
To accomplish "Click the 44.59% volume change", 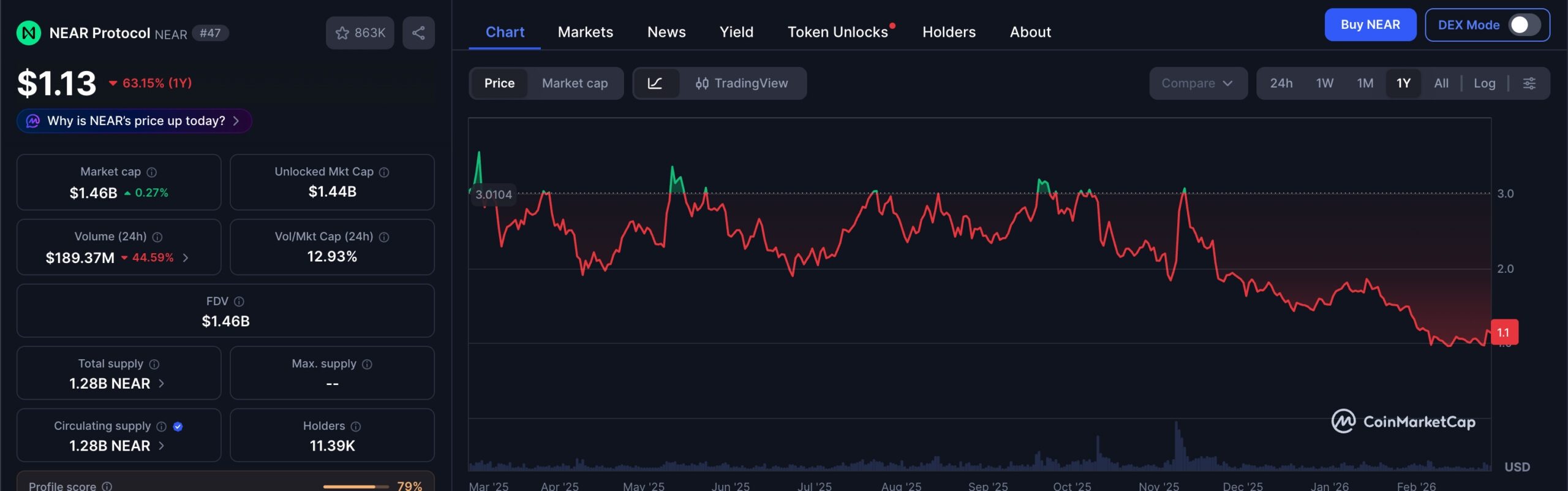I will [147, 258].
